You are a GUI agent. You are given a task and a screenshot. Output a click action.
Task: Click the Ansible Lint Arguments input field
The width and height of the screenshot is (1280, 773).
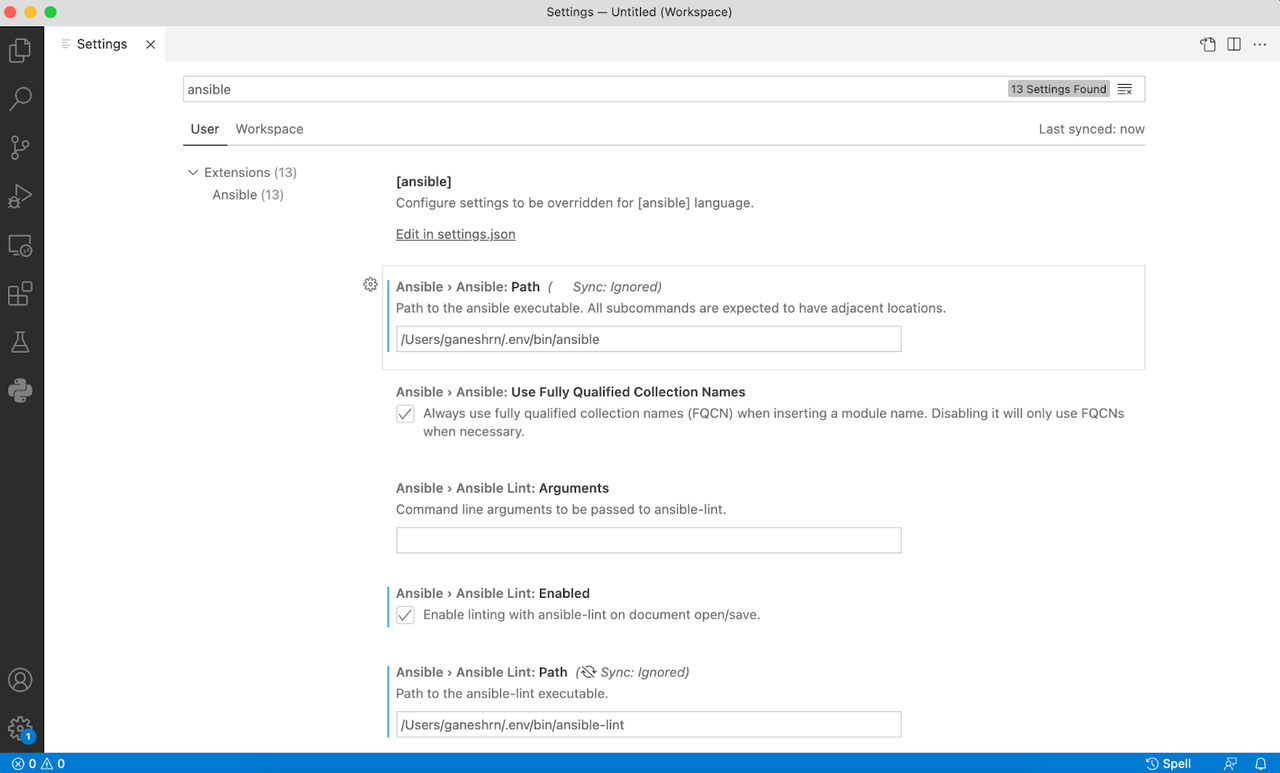(x=648, y=540)
